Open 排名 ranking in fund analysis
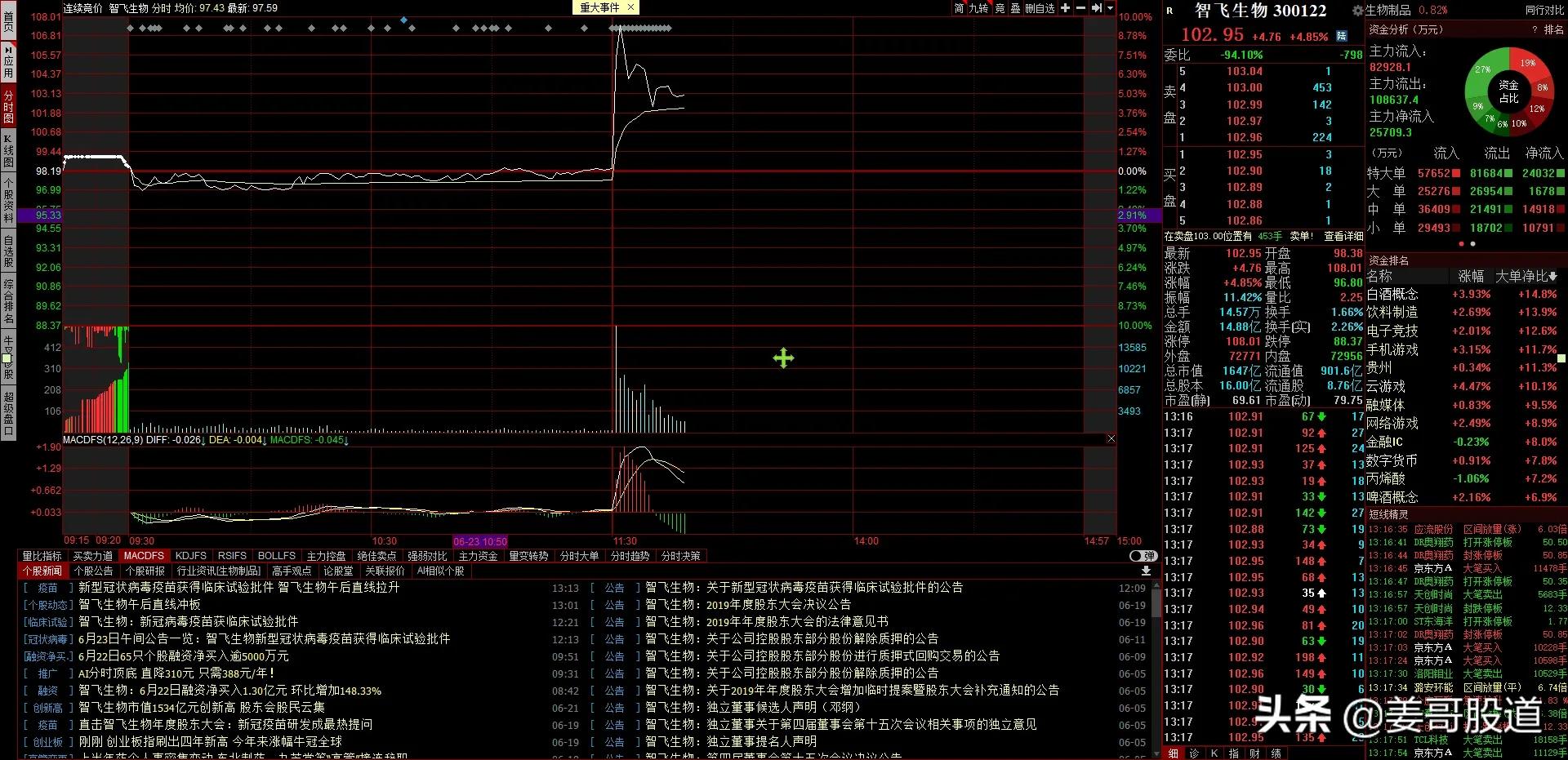Viewport: 1568px width, 760px height. (1553, 29)
